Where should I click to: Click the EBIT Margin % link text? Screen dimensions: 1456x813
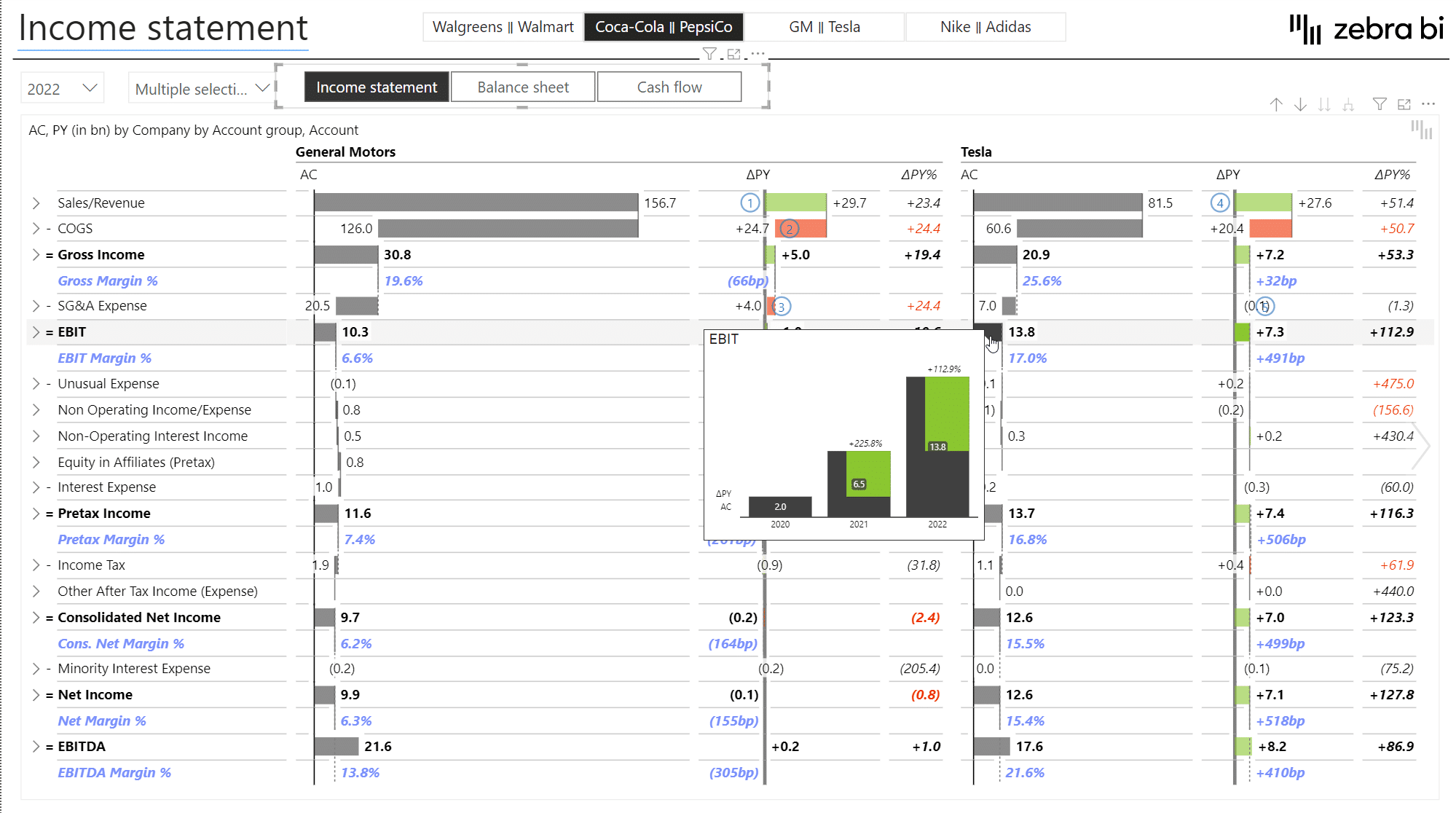click(x=104, y=358)
